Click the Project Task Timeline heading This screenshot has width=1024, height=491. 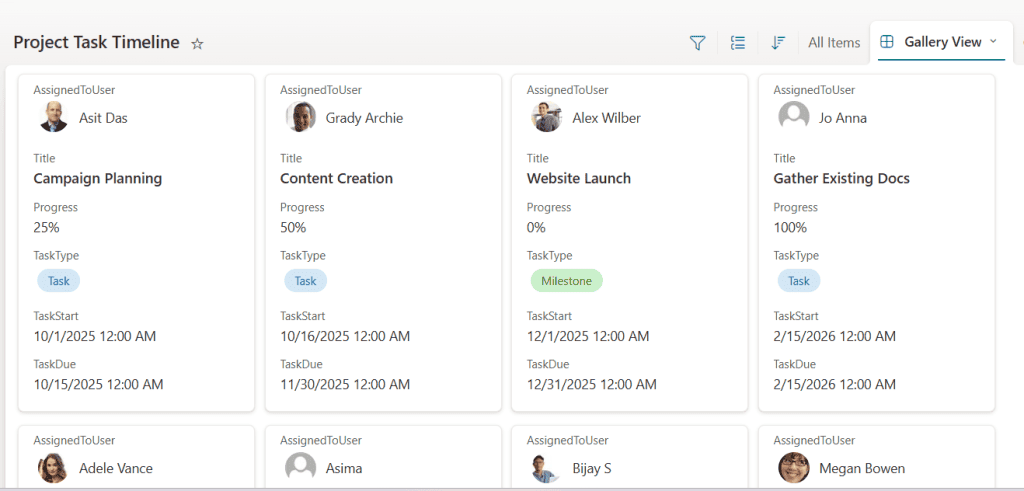[x=96, y=42]
